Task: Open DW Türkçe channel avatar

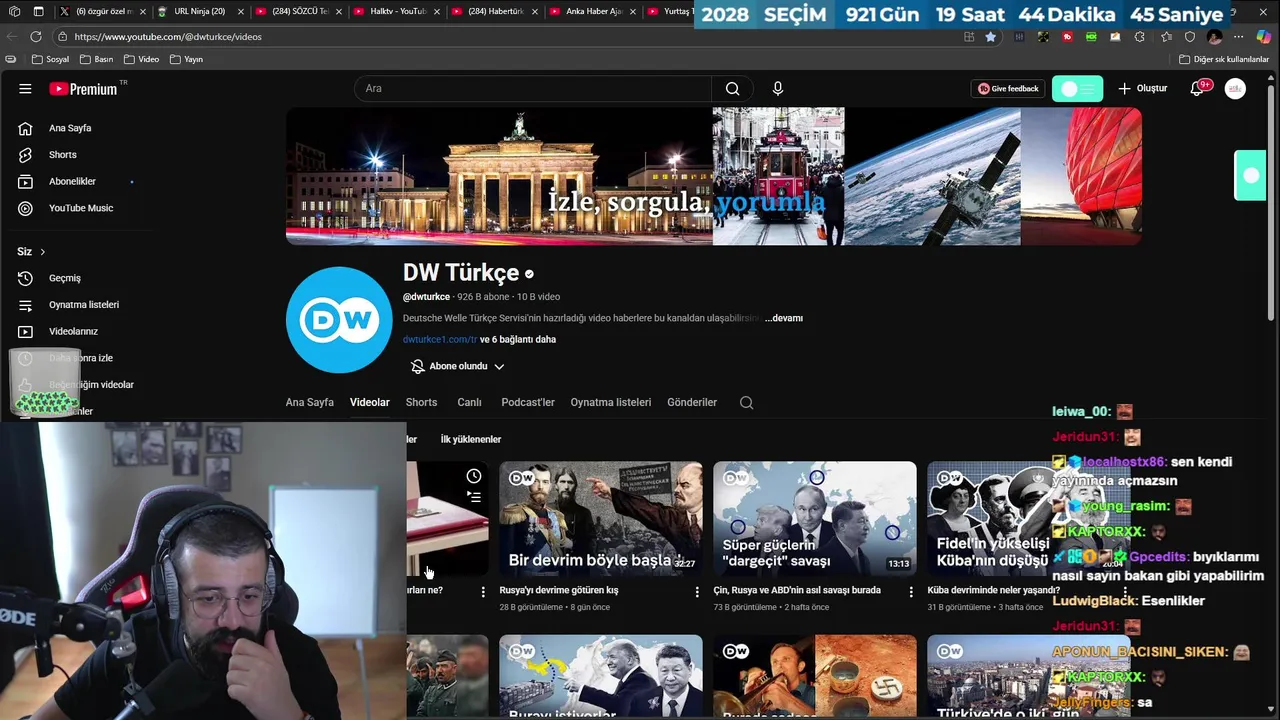Action: pyautogui.click(x=339, y=320)
